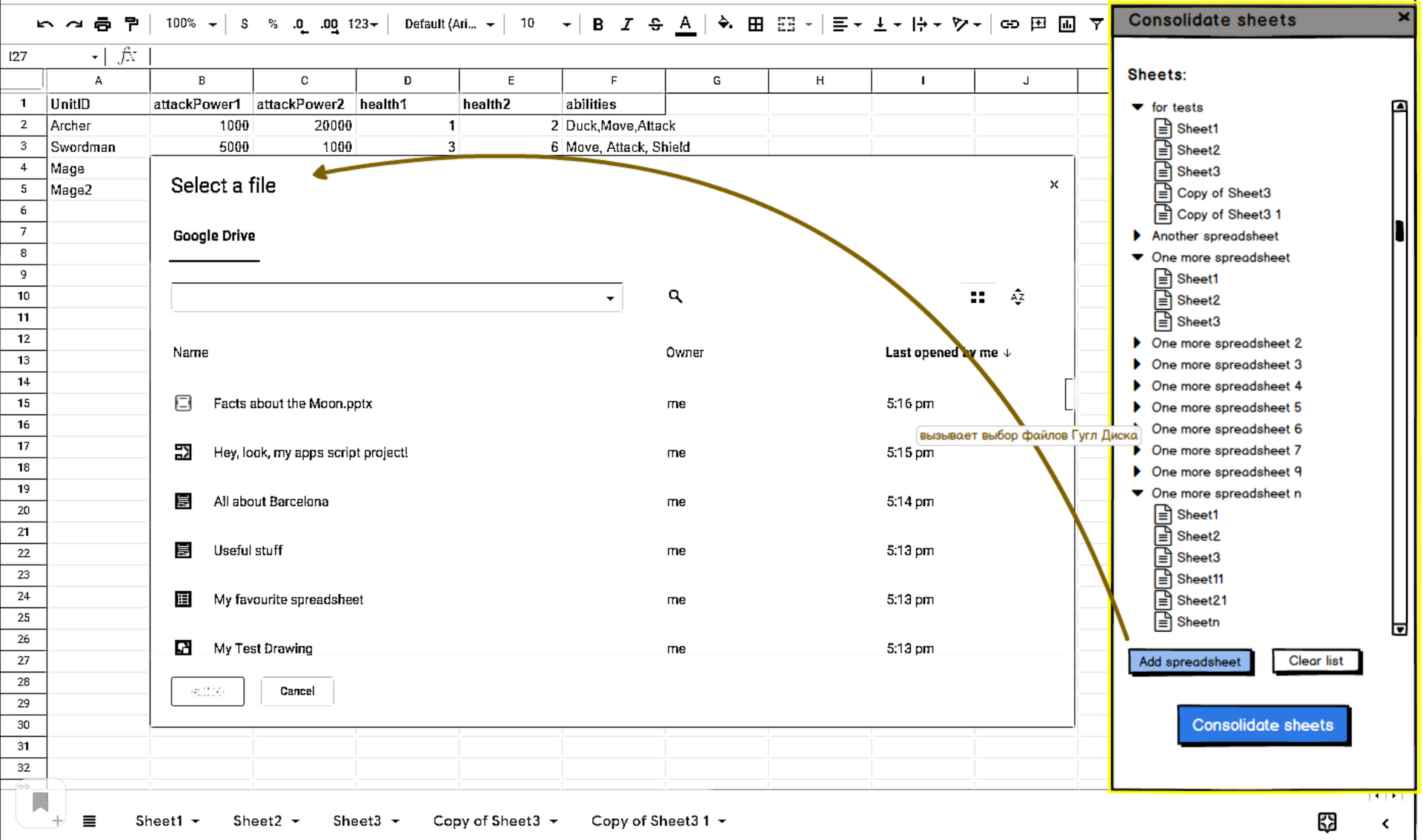Screen dimensions: 1423x840
Task: Select 'All about Barcelona' file
Action: [x=271, y=501]
